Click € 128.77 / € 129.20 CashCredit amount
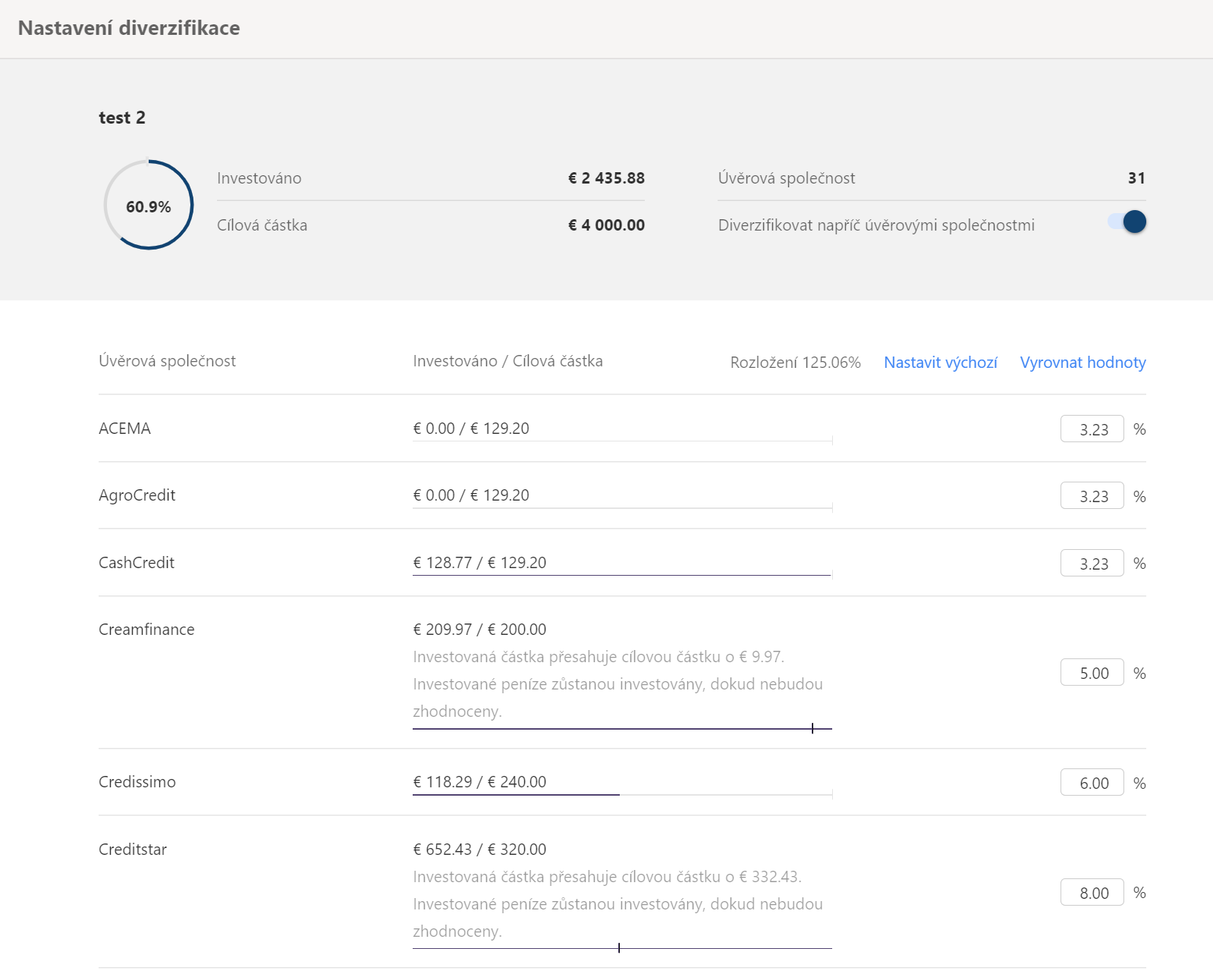This screenshot has width=1213, height=980. [479, 563]
